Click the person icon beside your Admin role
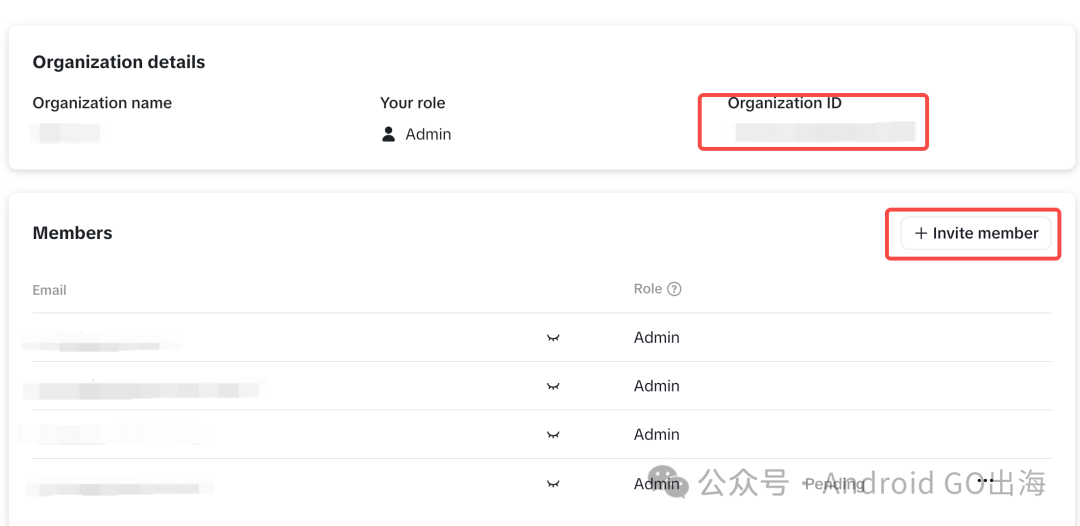 388,134
